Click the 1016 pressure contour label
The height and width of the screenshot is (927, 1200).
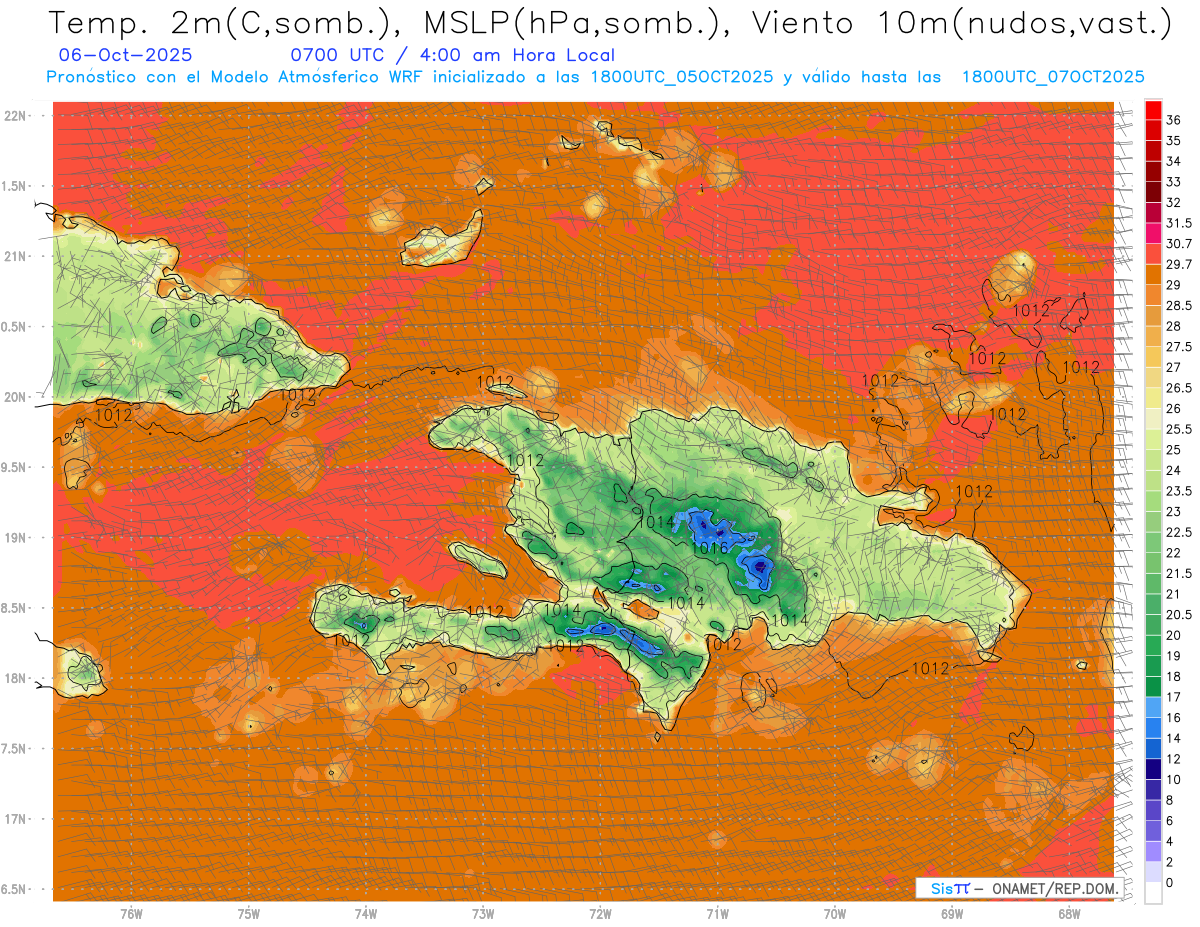(x=709, y=548)
